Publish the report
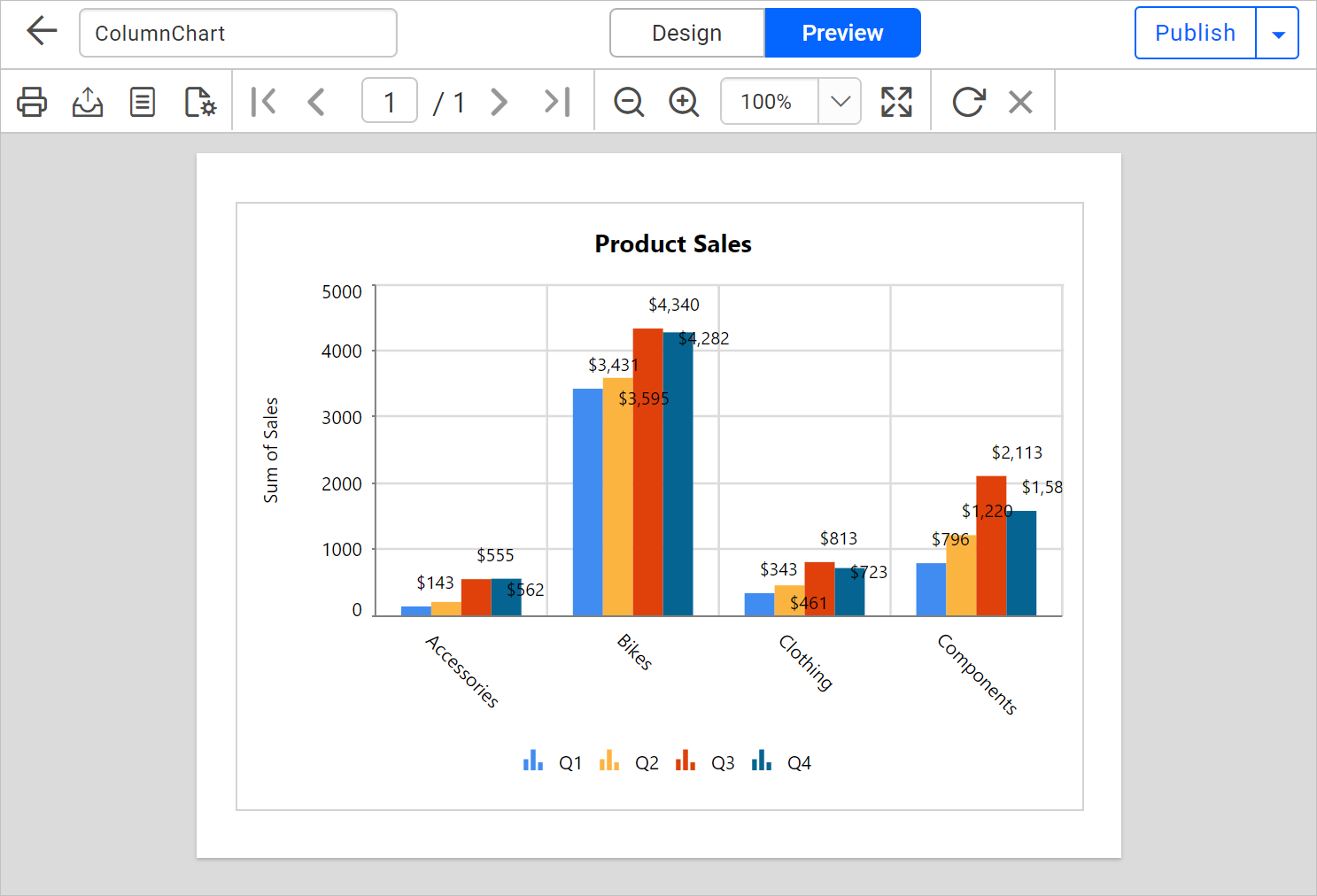Screen dimensions: 1317x896 (x=1195, y=33)
